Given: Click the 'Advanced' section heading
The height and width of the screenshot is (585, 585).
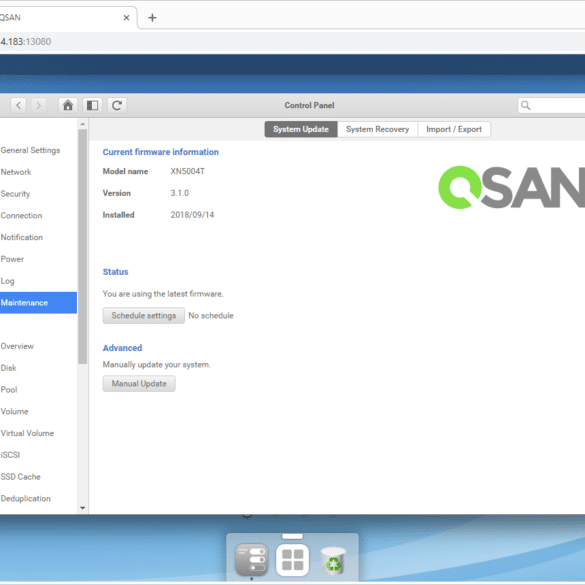Looking at the screenshot, I should click(x=122, y=348).
